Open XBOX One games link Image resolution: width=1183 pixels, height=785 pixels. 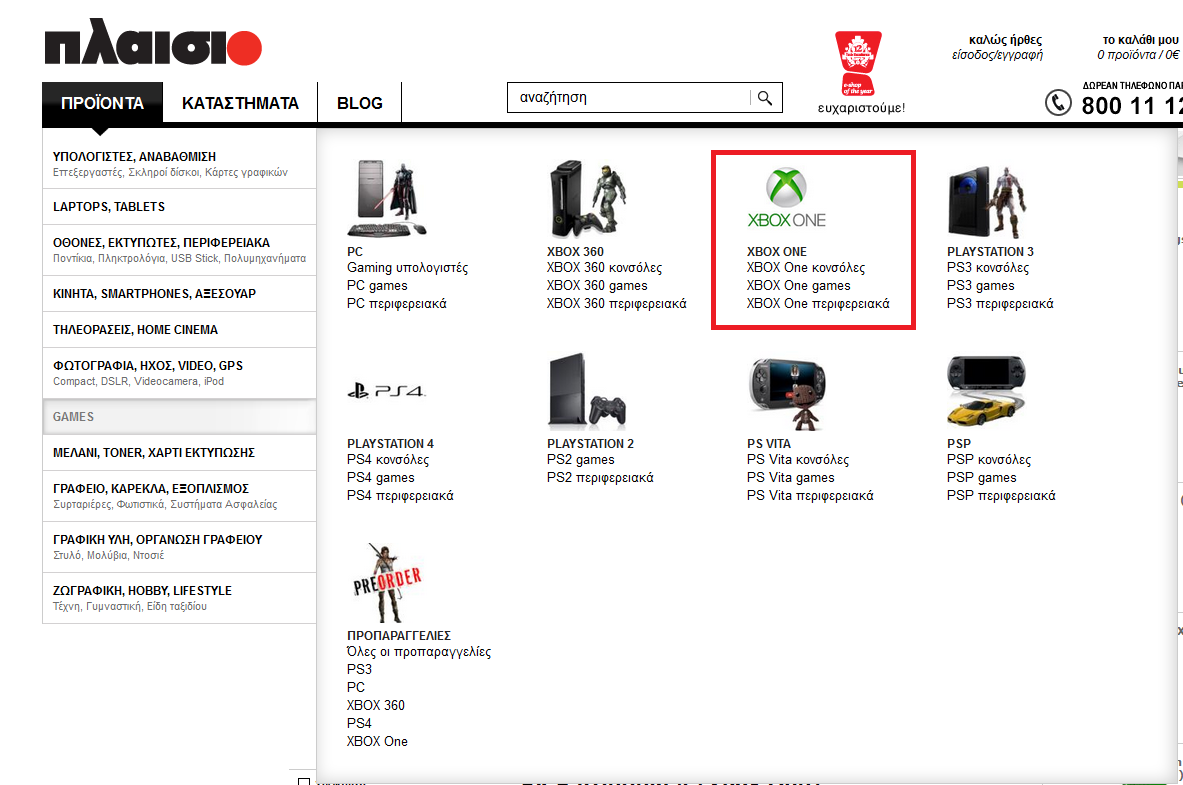coord(799,286)
